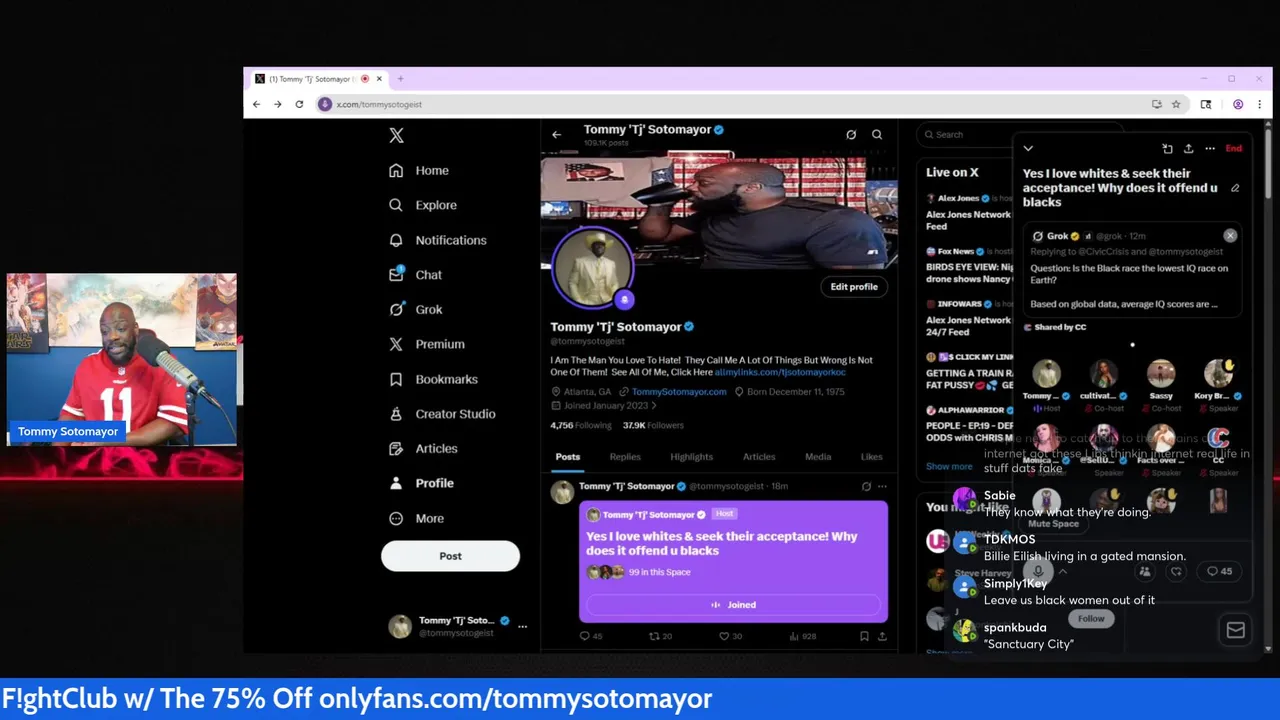Viewport: 1280px width, 720px height.
Task: Switch to the Replies tab
Action: pos(625,457)
